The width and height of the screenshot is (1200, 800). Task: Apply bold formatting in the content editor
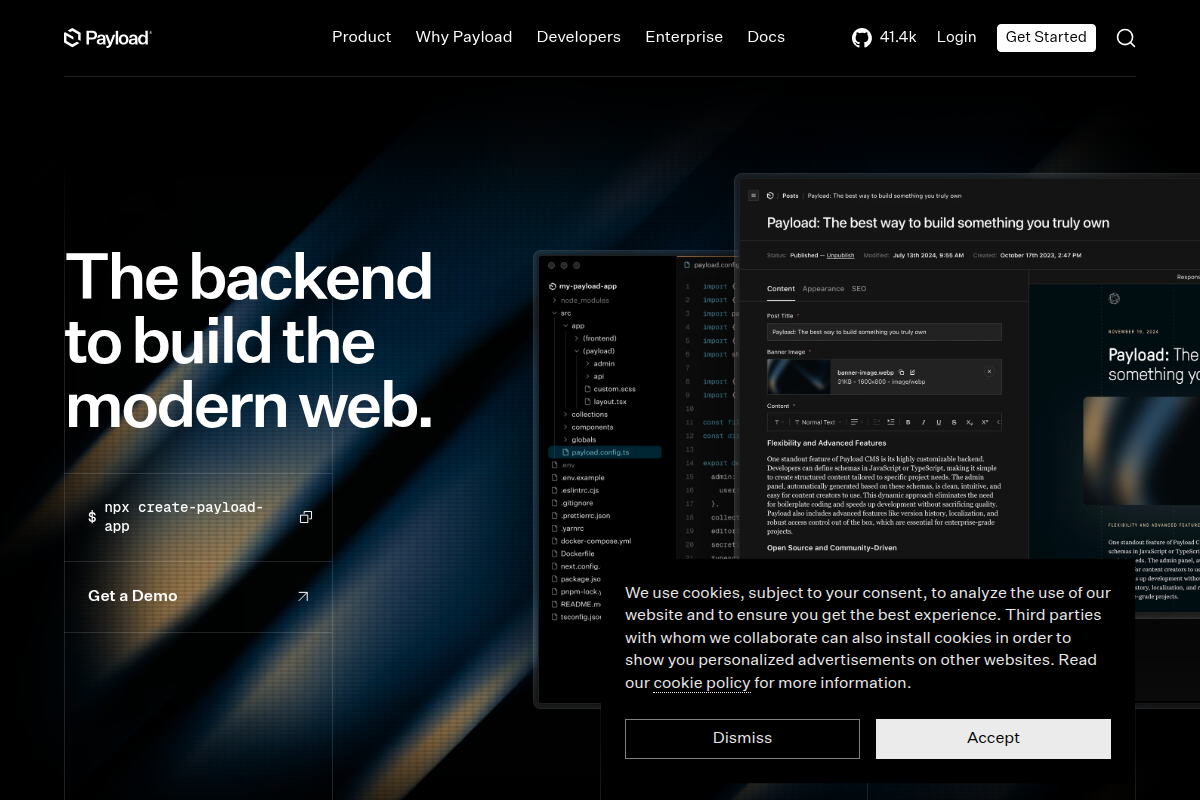[x=908, y=422]
